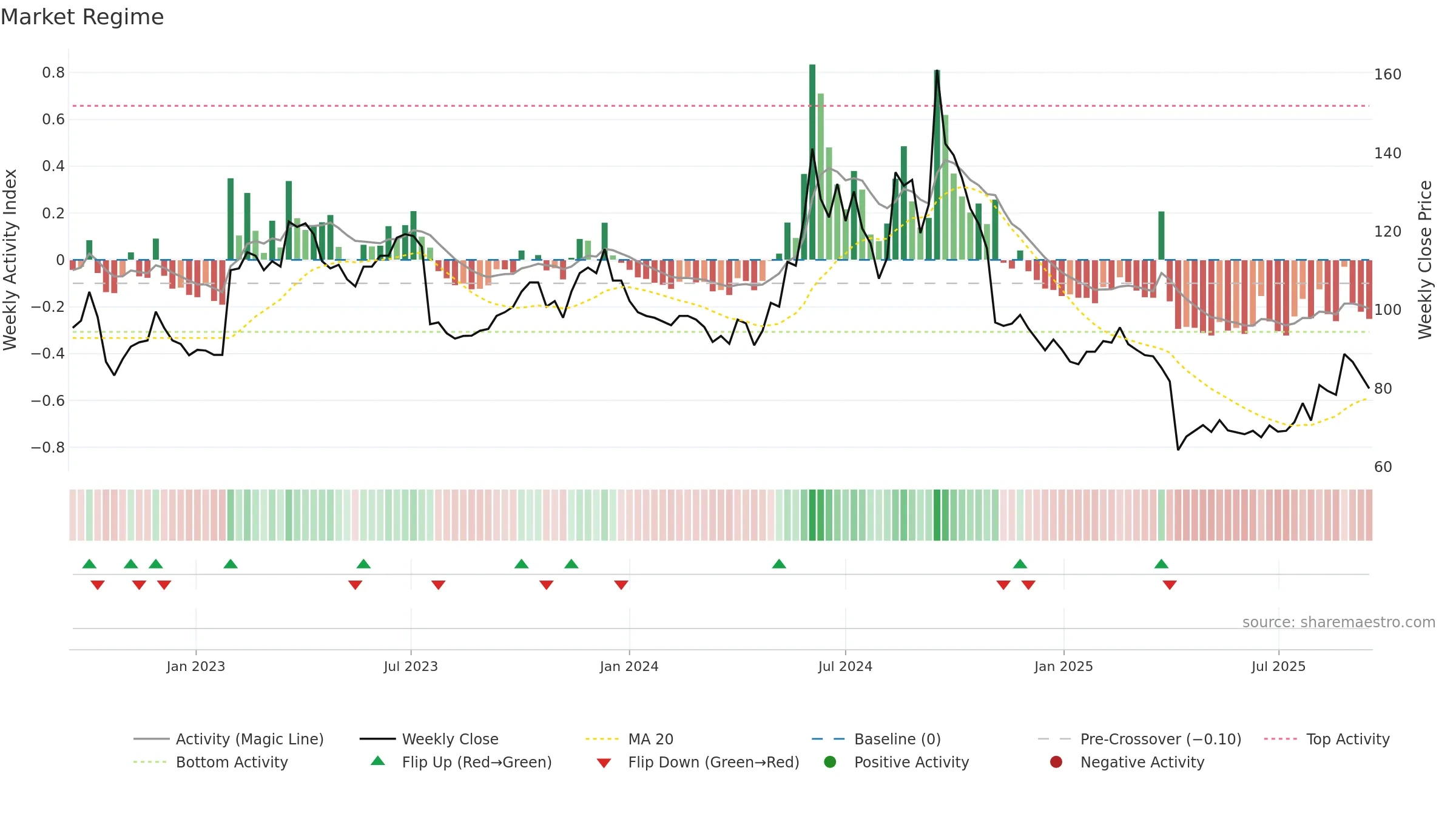
Task: Click the −0.8 activity axis tick
Action: [48, 448]
